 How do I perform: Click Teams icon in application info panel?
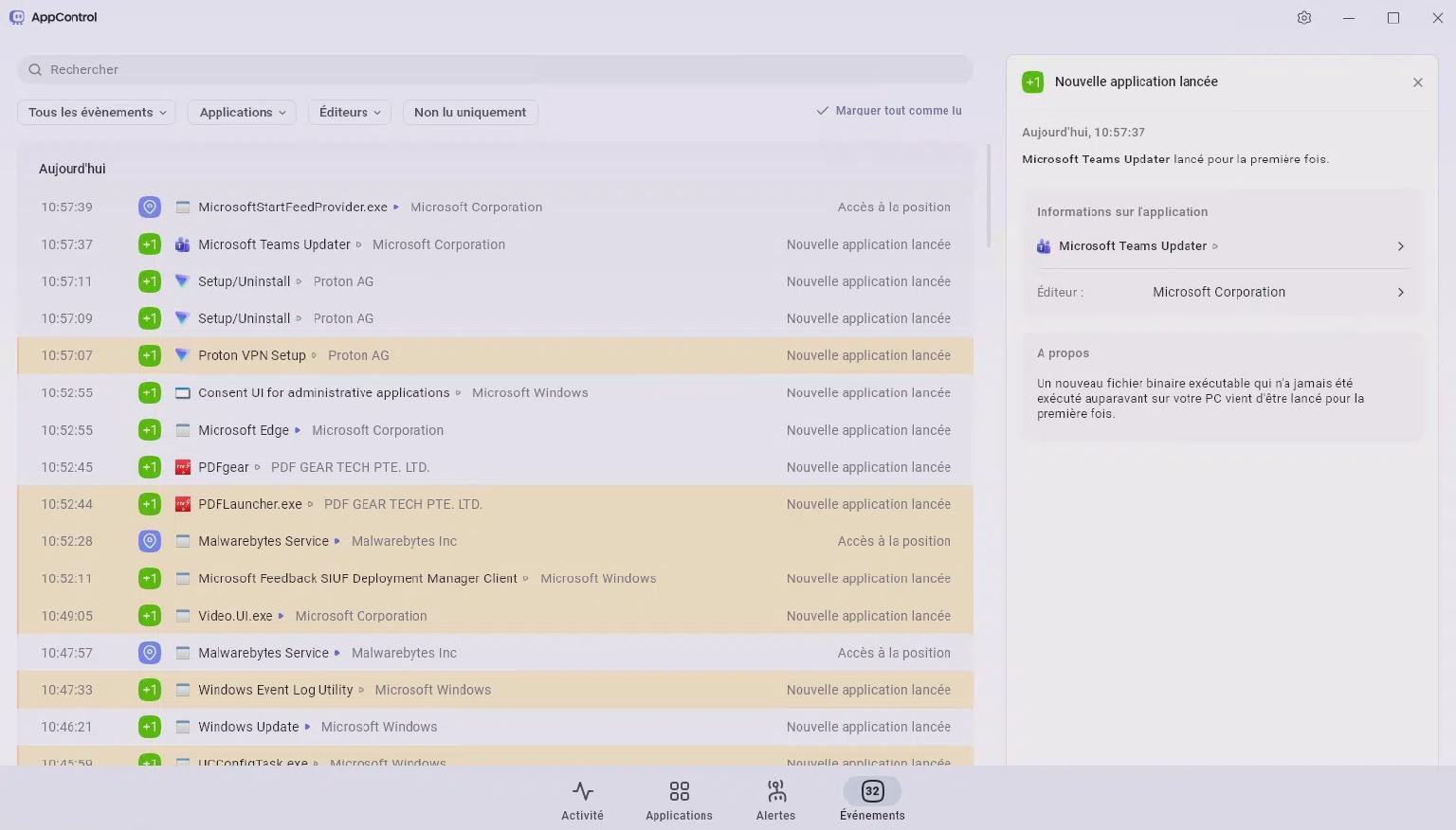(1044, 246)
